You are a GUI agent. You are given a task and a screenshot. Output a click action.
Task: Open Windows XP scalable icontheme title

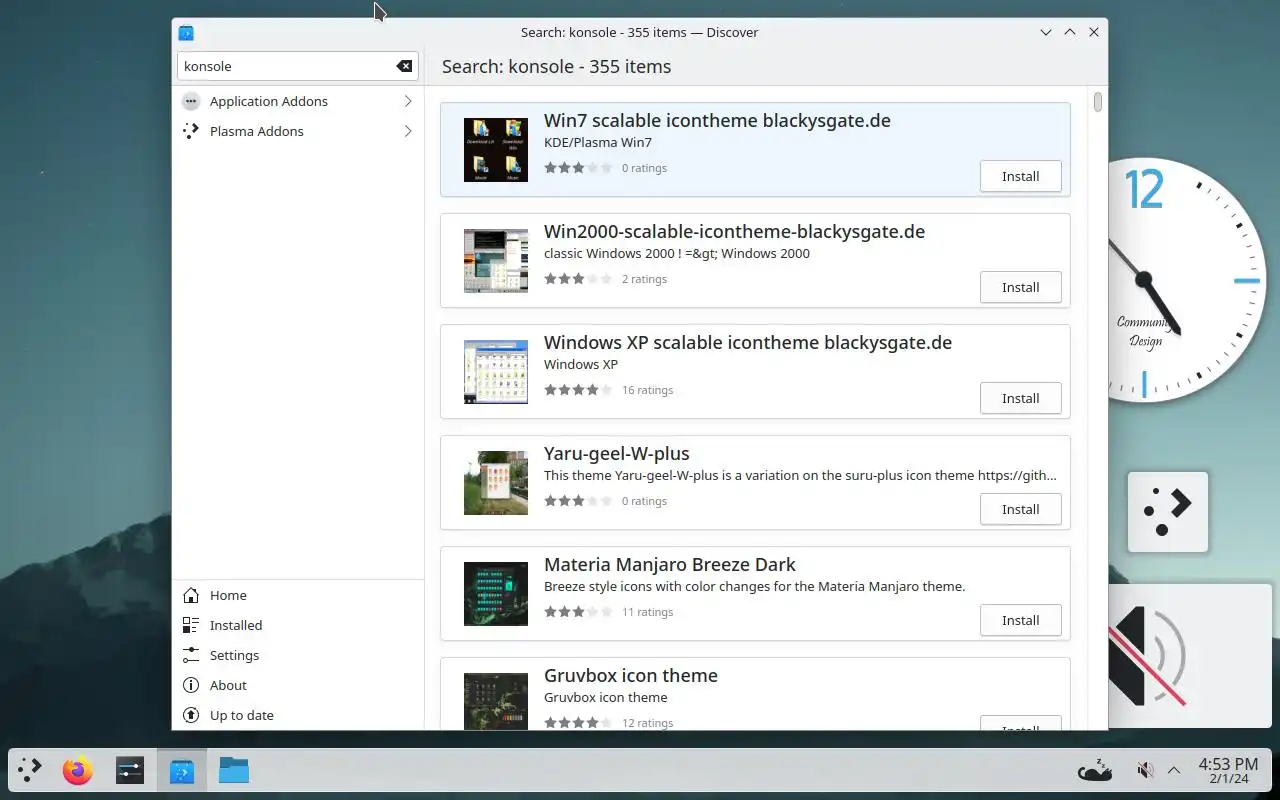point(748,342)
